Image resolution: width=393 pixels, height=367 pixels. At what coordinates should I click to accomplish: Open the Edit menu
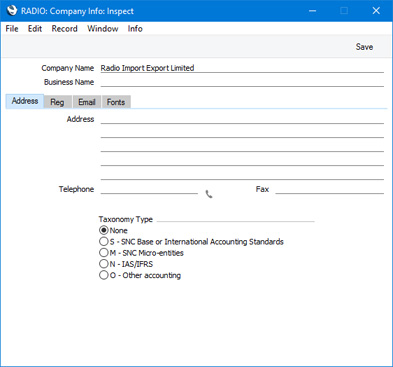(35, 29)
